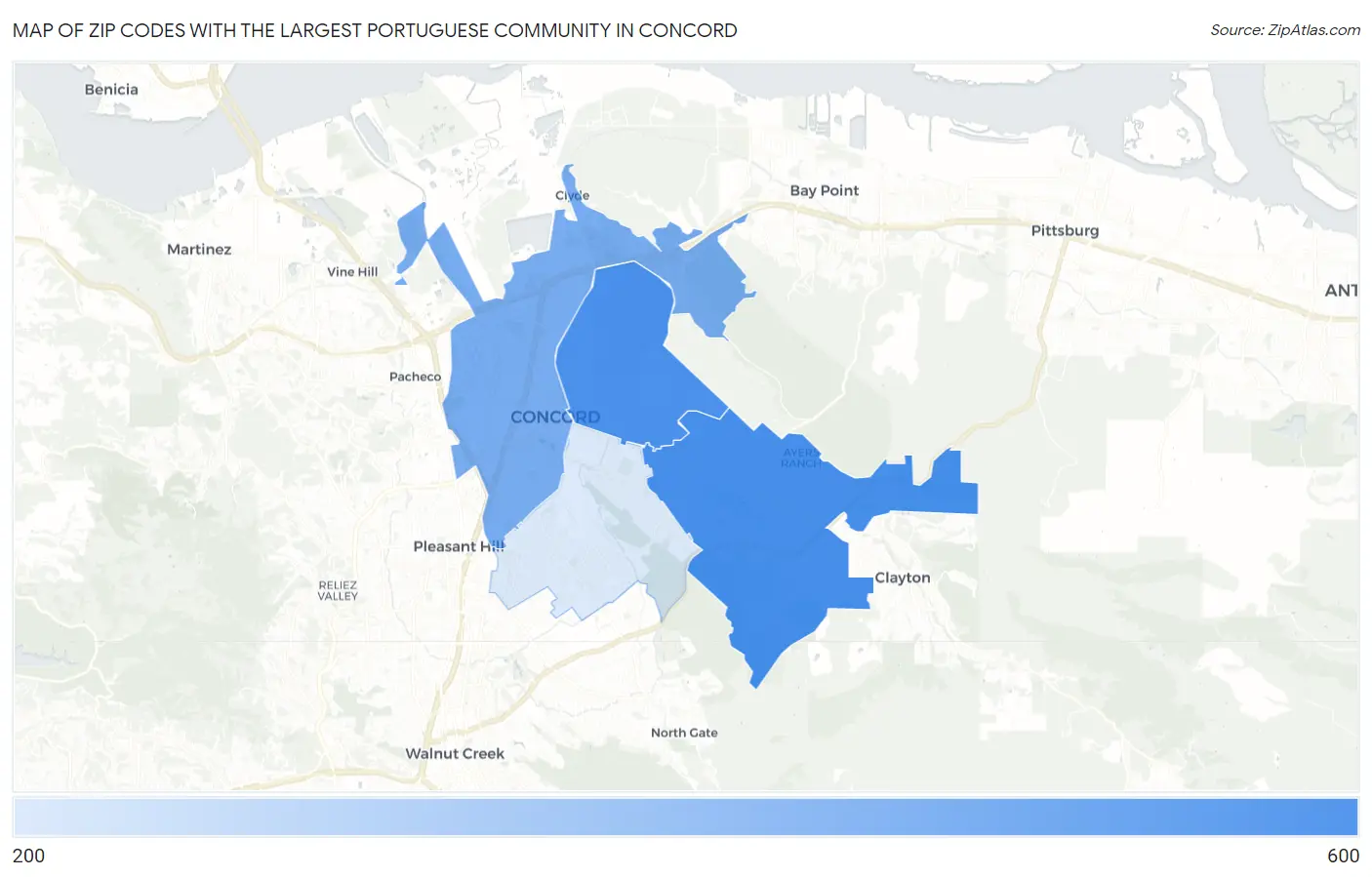Click the Clayton town label
The height and width of the screenshot is (877, 1372).
click(903, 578)
